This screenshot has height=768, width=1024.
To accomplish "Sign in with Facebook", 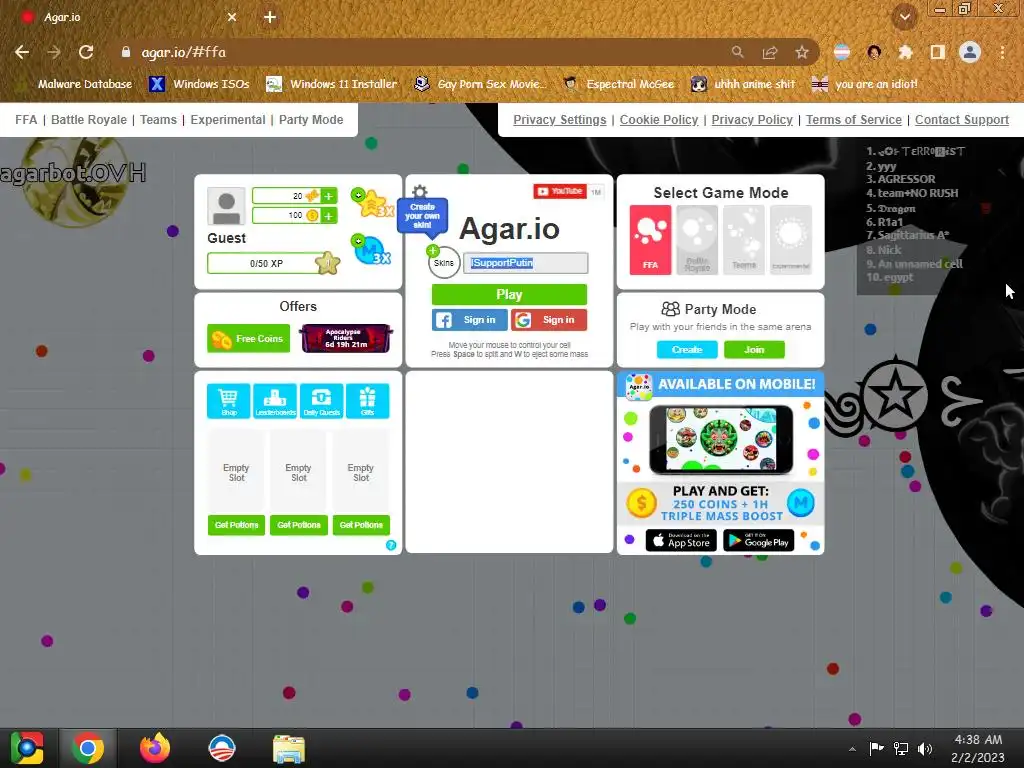I will click(x=470, y=320).
